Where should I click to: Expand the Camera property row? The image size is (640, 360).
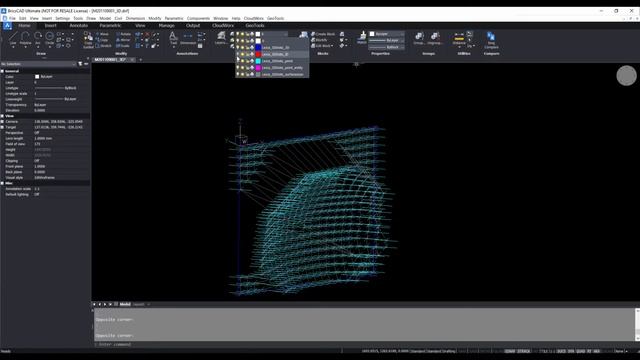coord(2,122)
